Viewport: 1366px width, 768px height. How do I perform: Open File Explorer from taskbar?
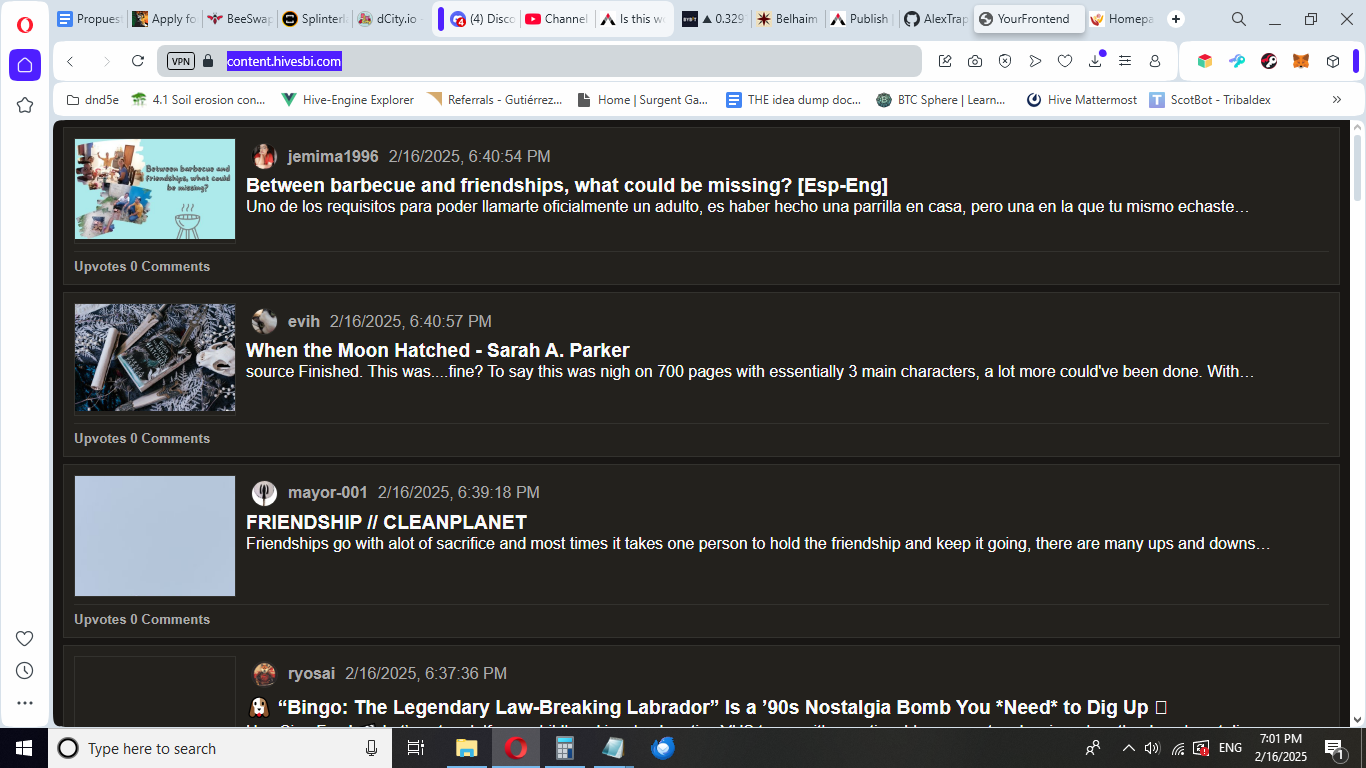click(x=466, y=748)
